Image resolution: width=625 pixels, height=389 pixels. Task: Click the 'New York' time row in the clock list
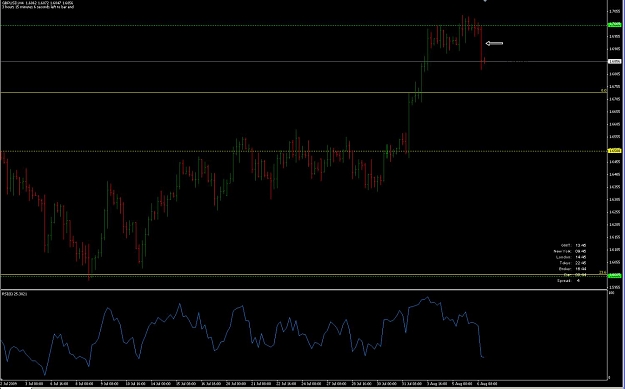point(570,251)
